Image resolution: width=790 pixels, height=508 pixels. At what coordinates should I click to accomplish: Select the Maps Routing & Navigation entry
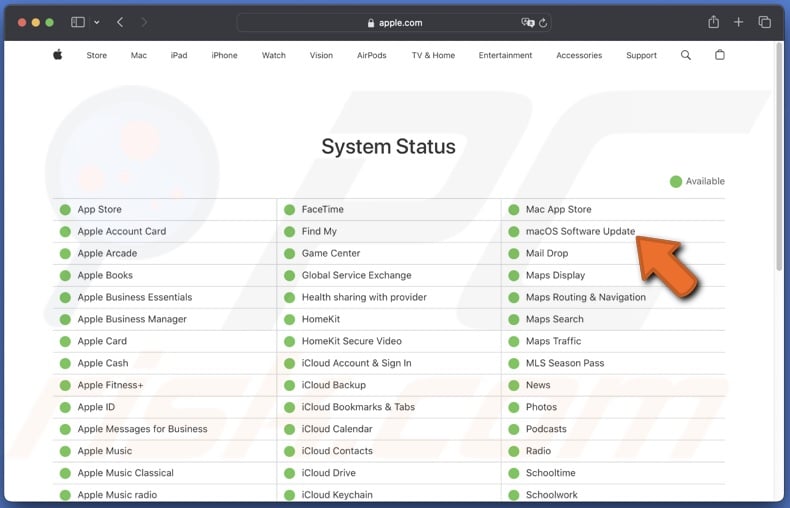[x=585, y=297]
